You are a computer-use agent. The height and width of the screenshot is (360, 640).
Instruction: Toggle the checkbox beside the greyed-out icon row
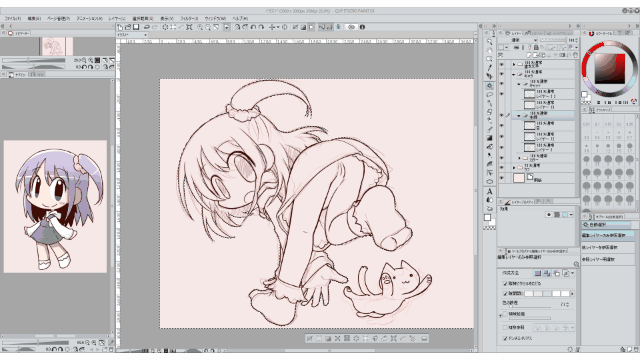505,327
